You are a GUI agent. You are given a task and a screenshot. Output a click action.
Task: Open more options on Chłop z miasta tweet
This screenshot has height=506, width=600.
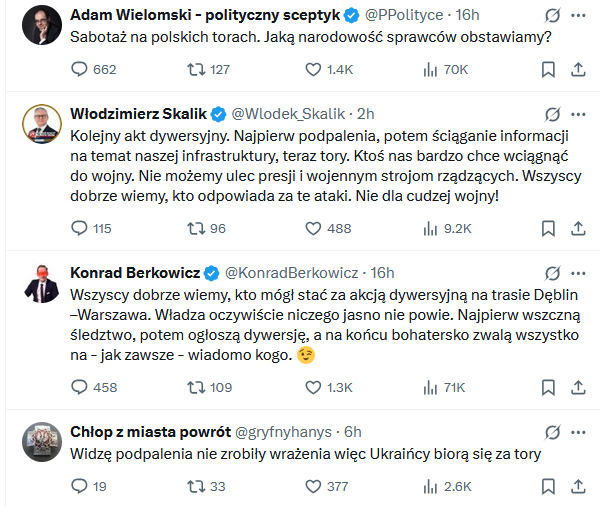(578, 431)
